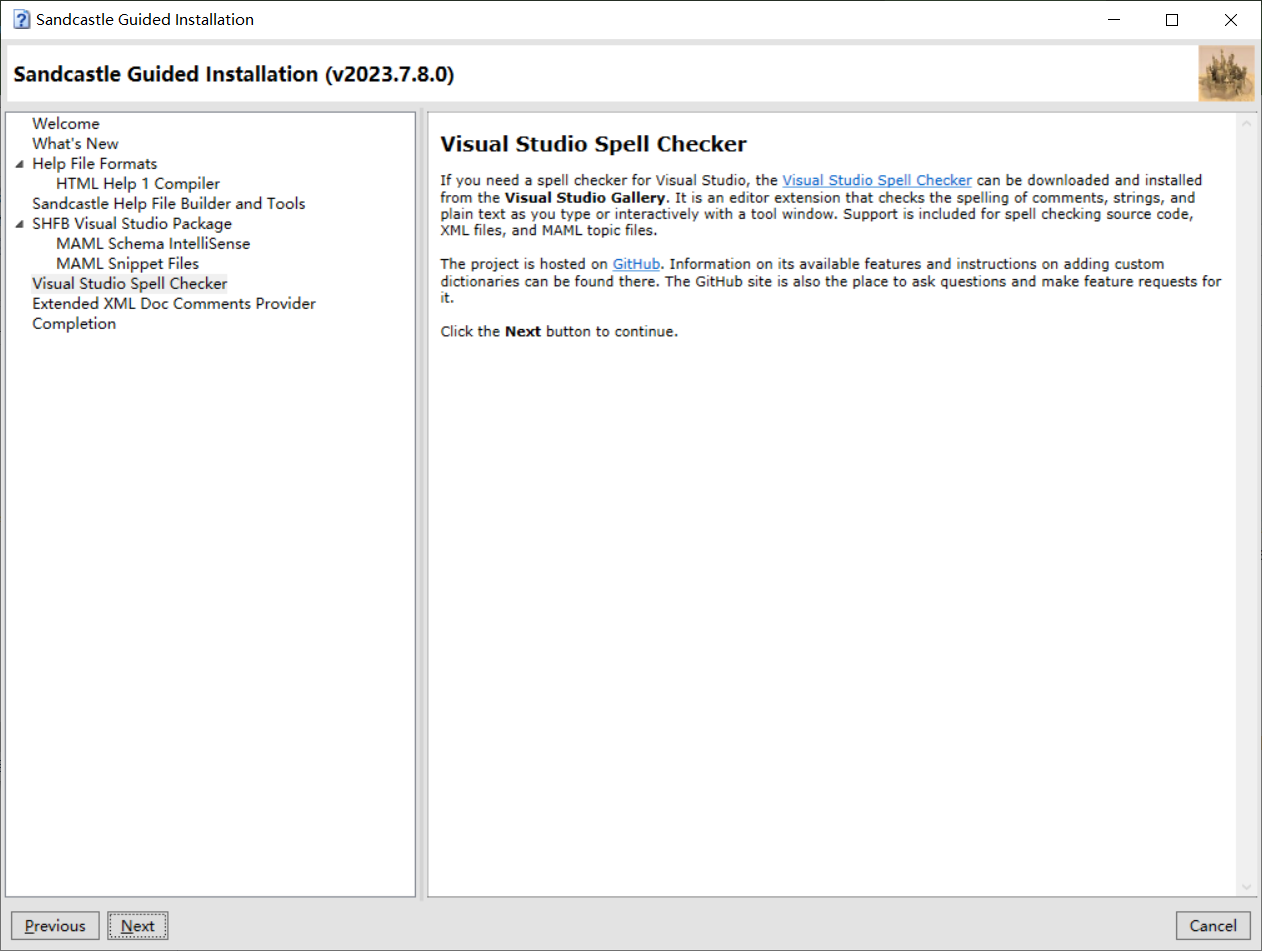Image resolution: width=1262 pixels, height=951 pixels.
Task: Open Extended XML Doc Comments Provider page
Action: 174,304
